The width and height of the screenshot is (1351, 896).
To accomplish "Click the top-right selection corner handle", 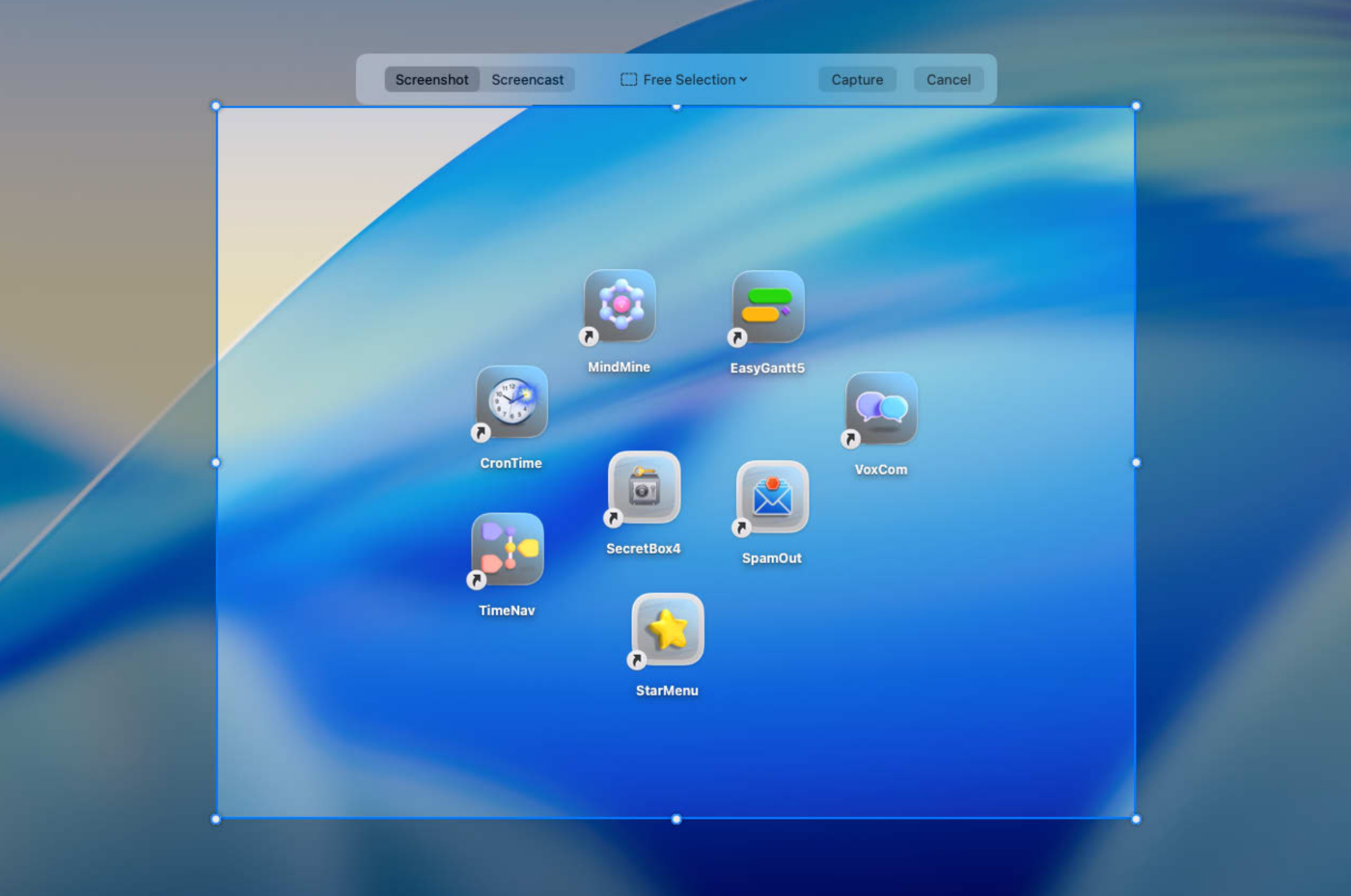I will click(1136, 106).
